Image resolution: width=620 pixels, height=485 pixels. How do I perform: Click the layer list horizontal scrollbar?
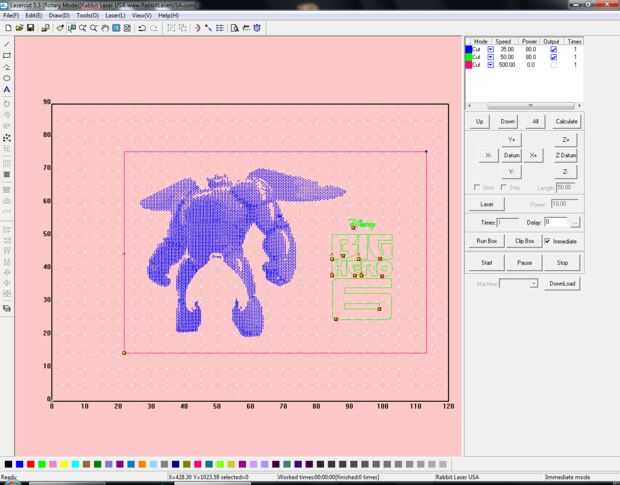tap(524, 106)
